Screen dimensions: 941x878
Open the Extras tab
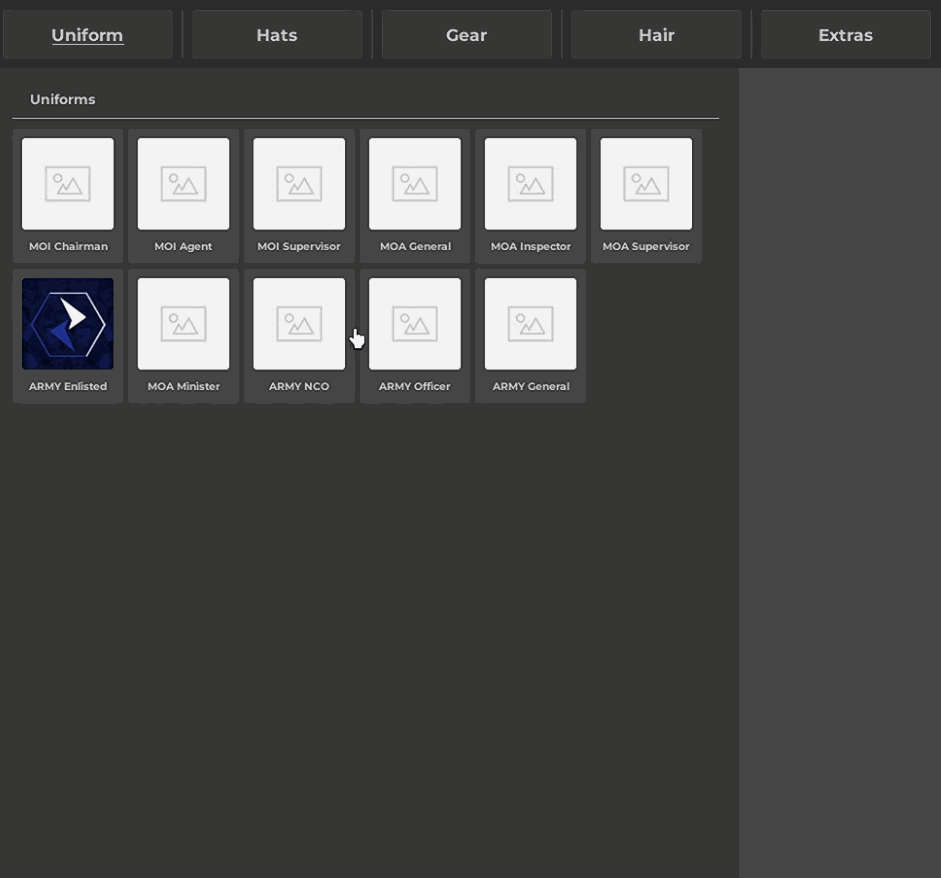tap(845, 35)
